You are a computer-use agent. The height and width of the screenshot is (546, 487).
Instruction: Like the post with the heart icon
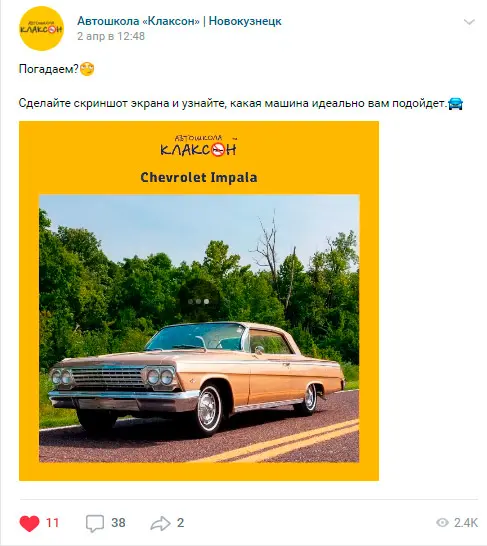coord(29,523)
